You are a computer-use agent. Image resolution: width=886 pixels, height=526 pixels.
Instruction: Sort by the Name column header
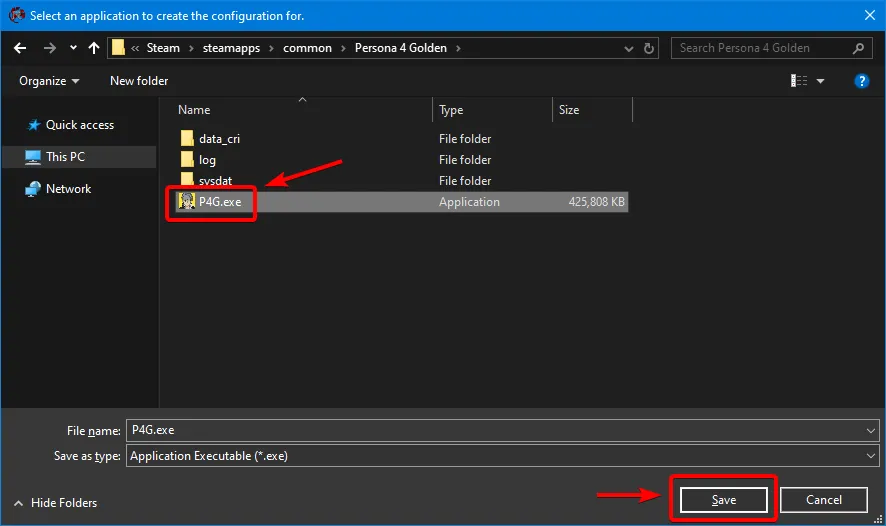302,110
